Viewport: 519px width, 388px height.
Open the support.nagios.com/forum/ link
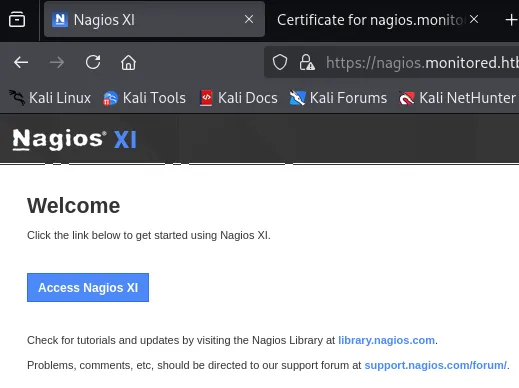pos(435,365)
